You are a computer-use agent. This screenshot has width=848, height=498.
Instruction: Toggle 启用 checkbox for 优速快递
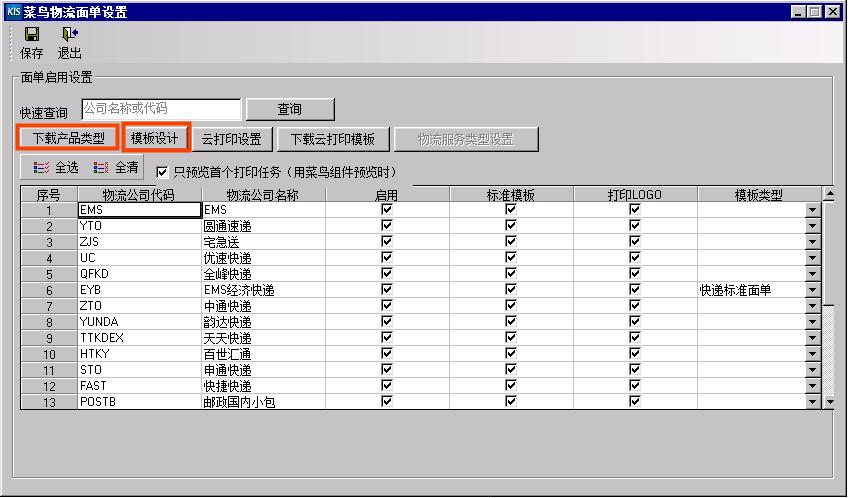point(387,257)
